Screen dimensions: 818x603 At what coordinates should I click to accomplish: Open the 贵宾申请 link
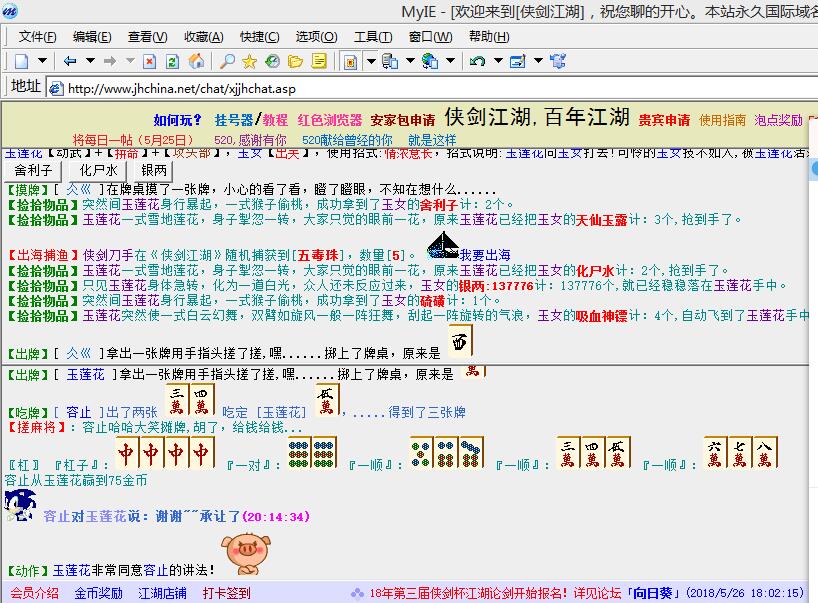point(664,120)
